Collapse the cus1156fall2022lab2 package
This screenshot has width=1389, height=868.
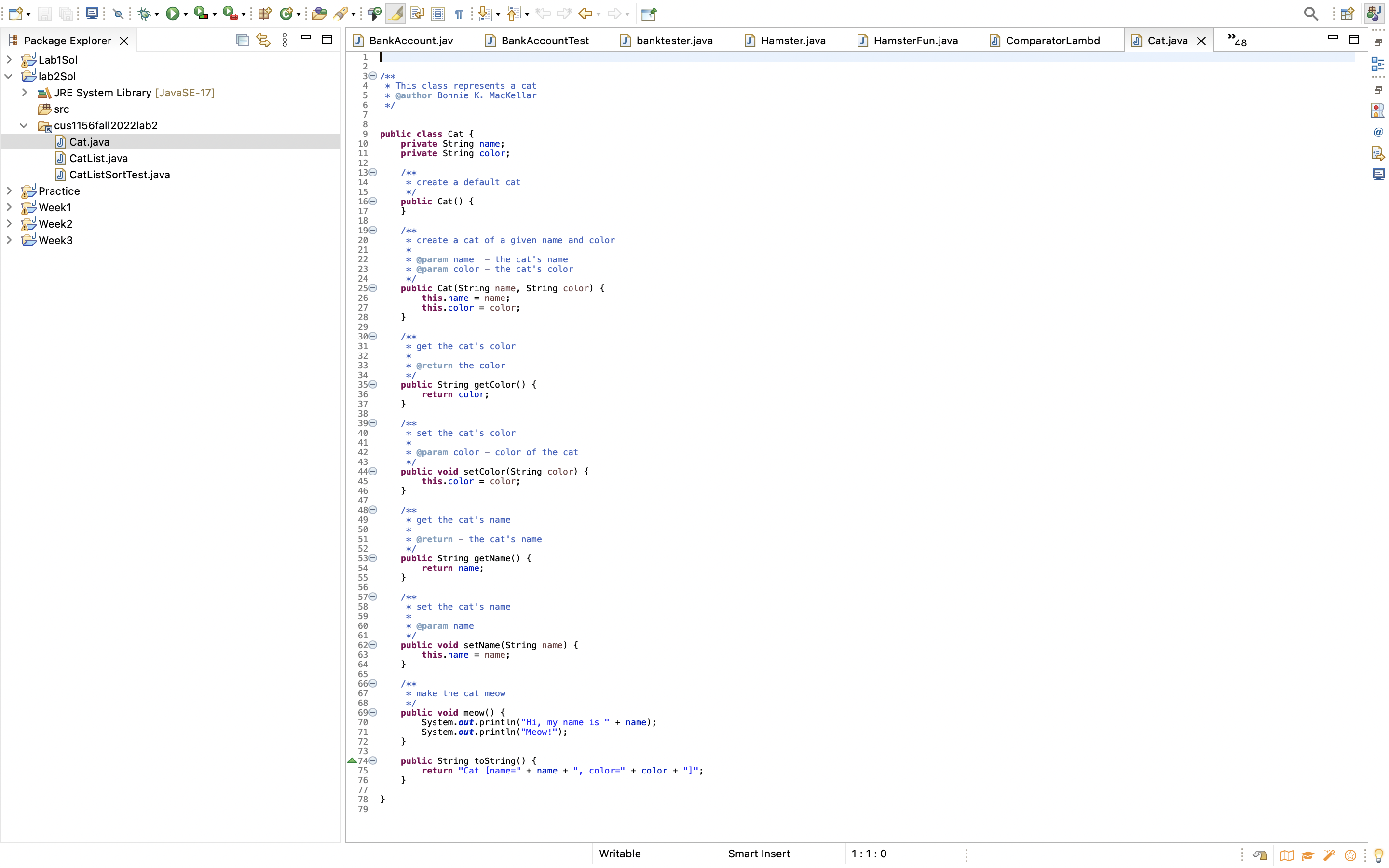24,124
